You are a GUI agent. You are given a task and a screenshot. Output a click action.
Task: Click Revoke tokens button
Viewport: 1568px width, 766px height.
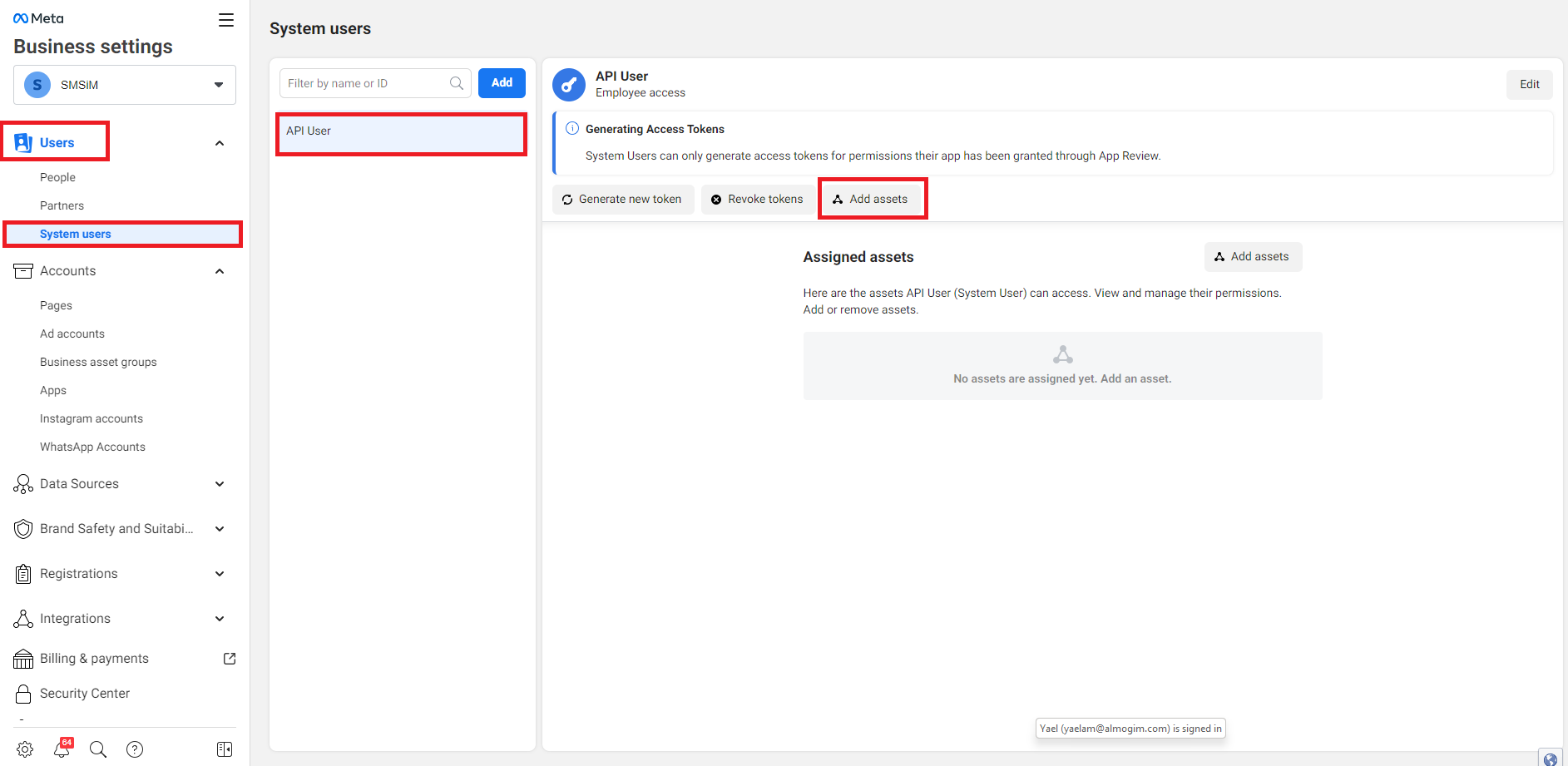758,200
